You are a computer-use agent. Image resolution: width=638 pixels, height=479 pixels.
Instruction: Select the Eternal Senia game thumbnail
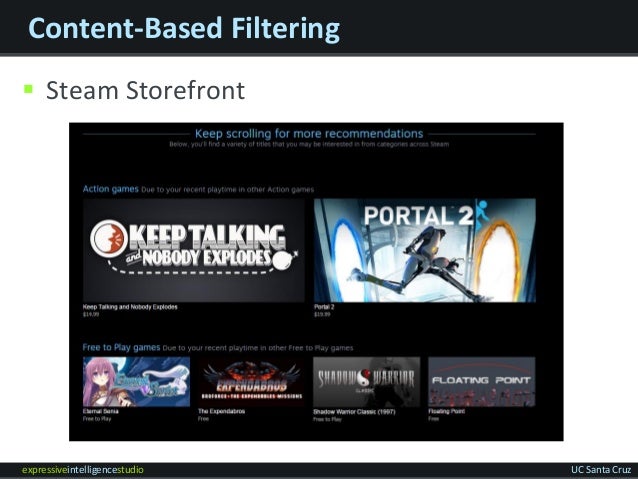pyautogui.click(x=136, y=382)
